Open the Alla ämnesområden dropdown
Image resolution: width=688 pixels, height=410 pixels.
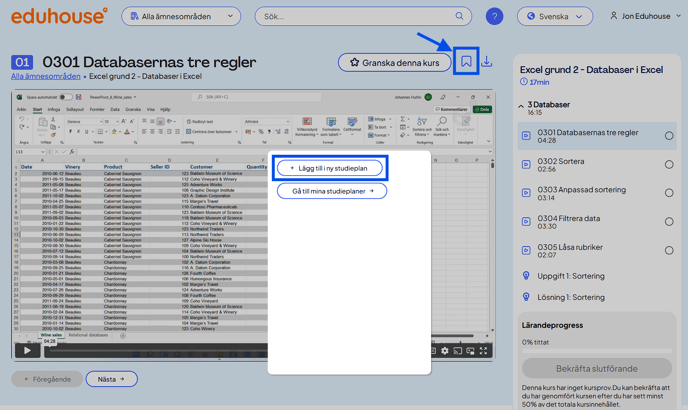pos(182,17)
